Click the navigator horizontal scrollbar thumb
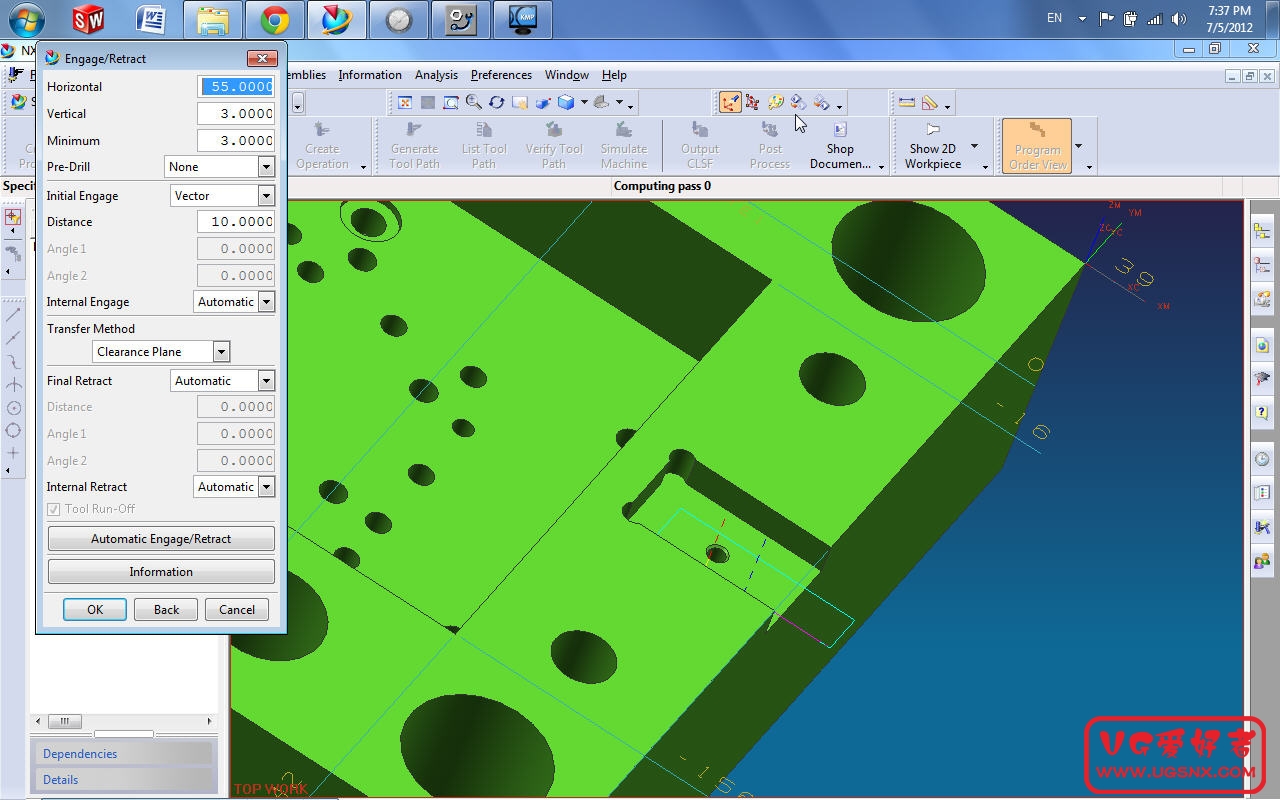 coord(65,721)
